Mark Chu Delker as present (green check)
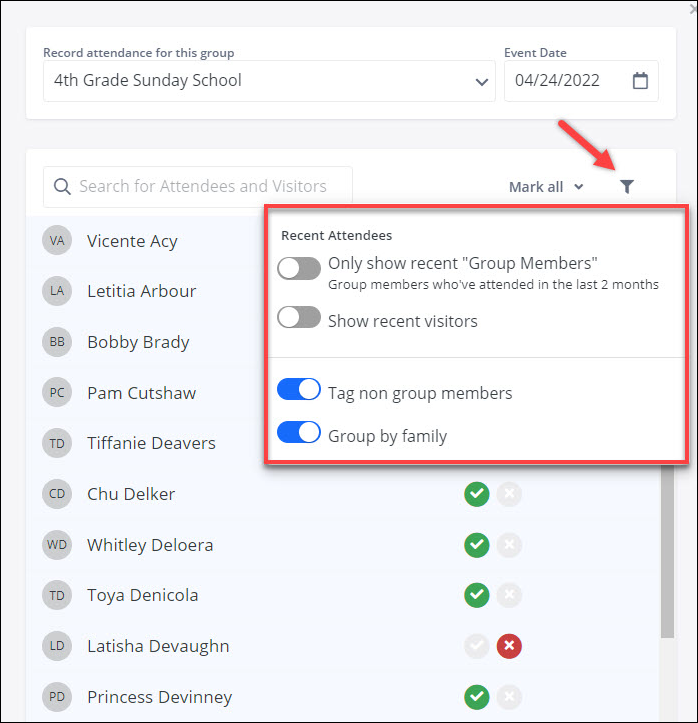This screenshot has height=723, width=698. coord(477,494)
